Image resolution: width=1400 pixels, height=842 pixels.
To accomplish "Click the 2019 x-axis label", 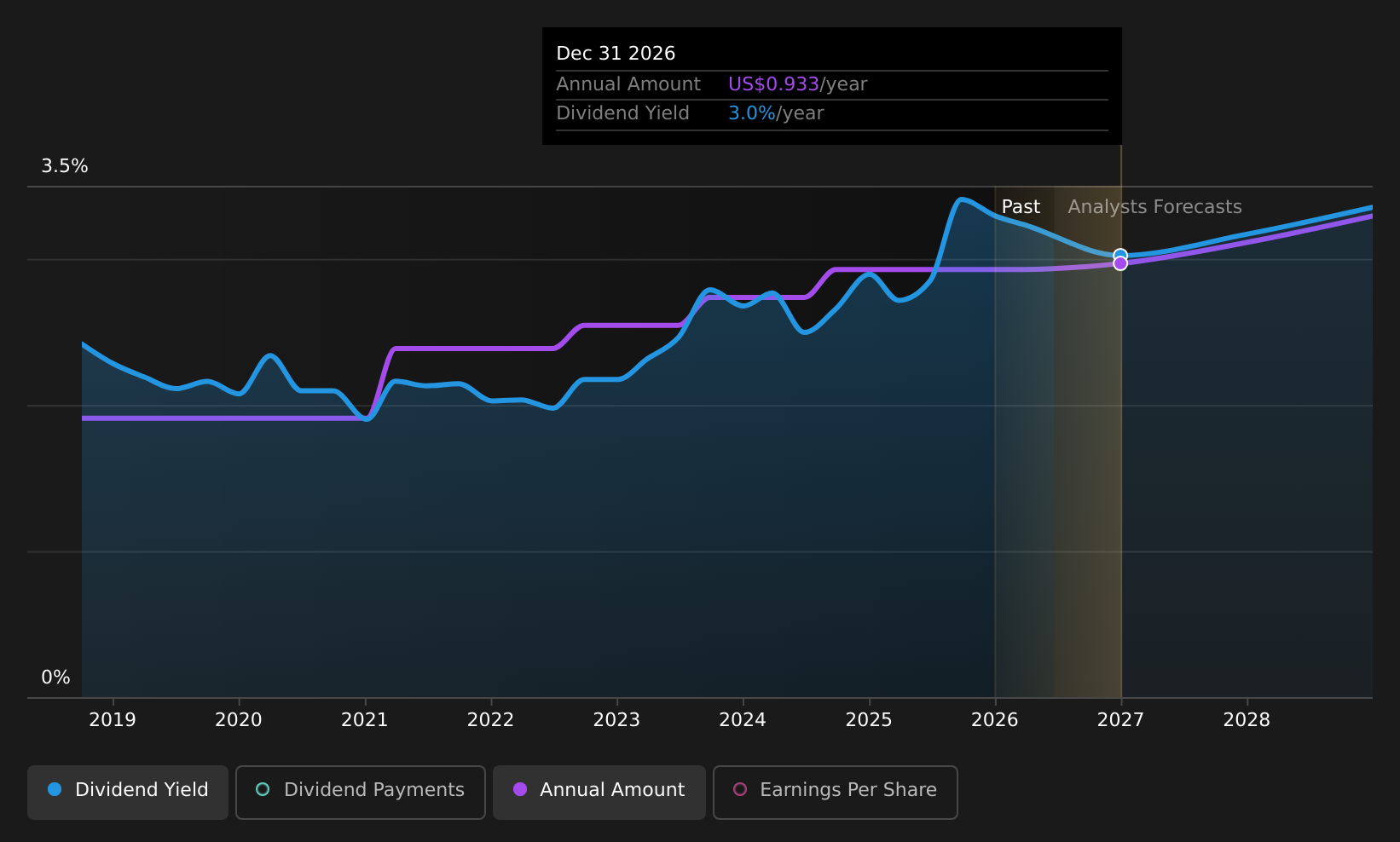I will click(x=113, y=720).
